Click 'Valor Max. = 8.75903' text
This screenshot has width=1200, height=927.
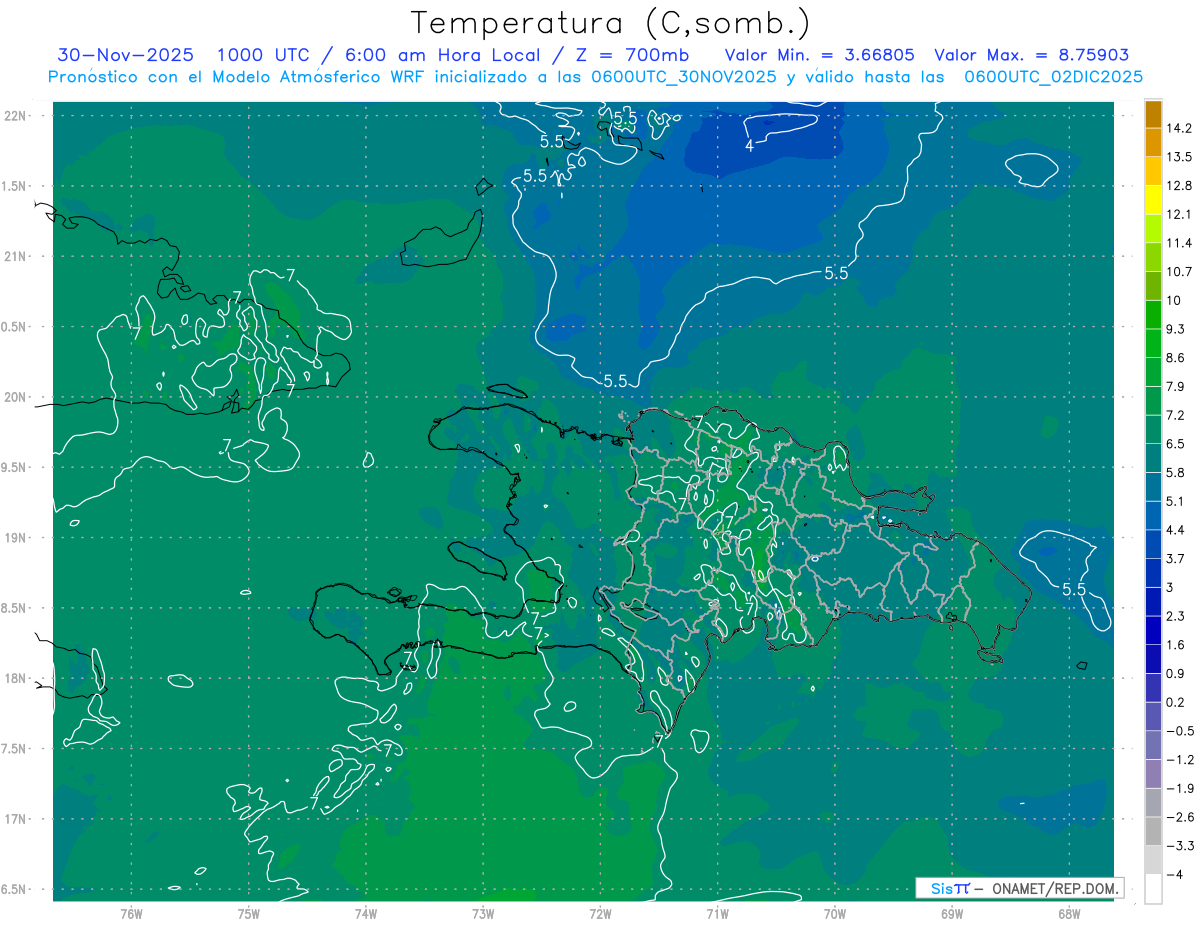pyautogui.click(x=1032, y=55)
